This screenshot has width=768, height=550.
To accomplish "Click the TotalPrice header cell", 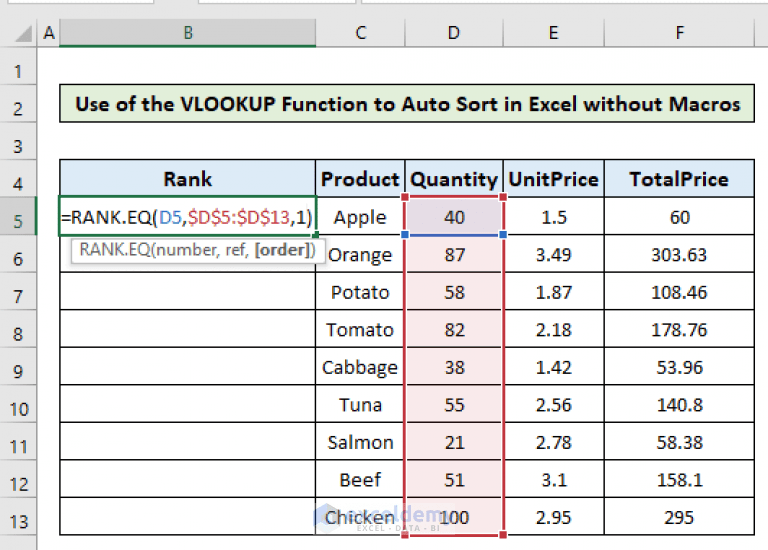I will [x=679, y=179].
